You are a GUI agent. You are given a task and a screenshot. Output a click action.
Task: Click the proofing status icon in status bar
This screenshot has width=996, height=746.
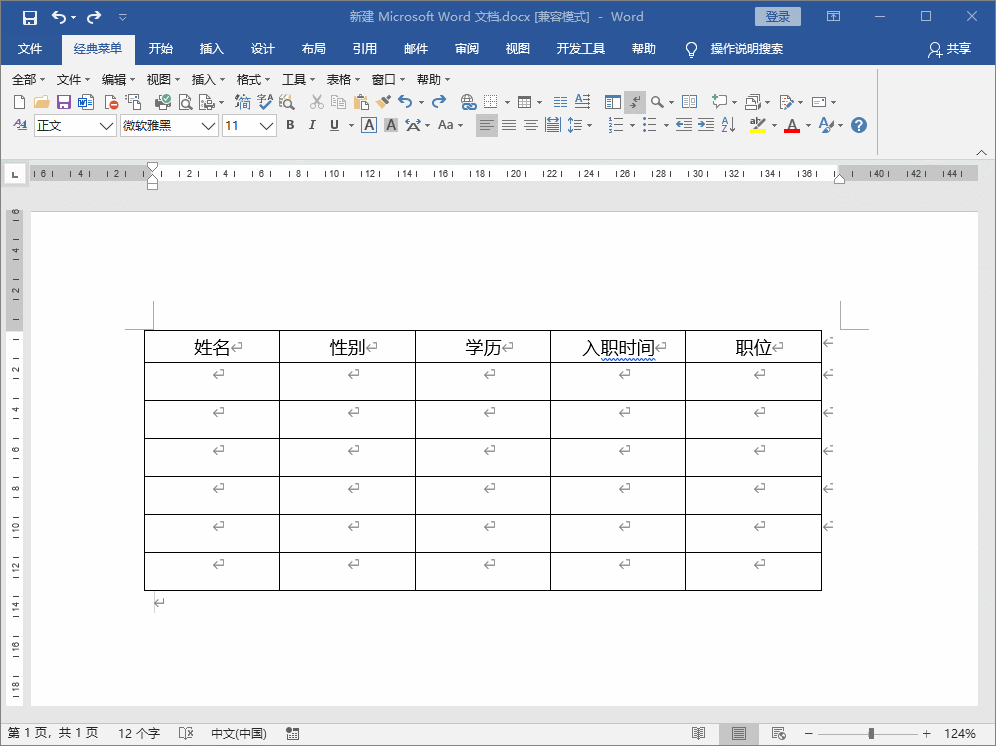click(x=185, y=733)
